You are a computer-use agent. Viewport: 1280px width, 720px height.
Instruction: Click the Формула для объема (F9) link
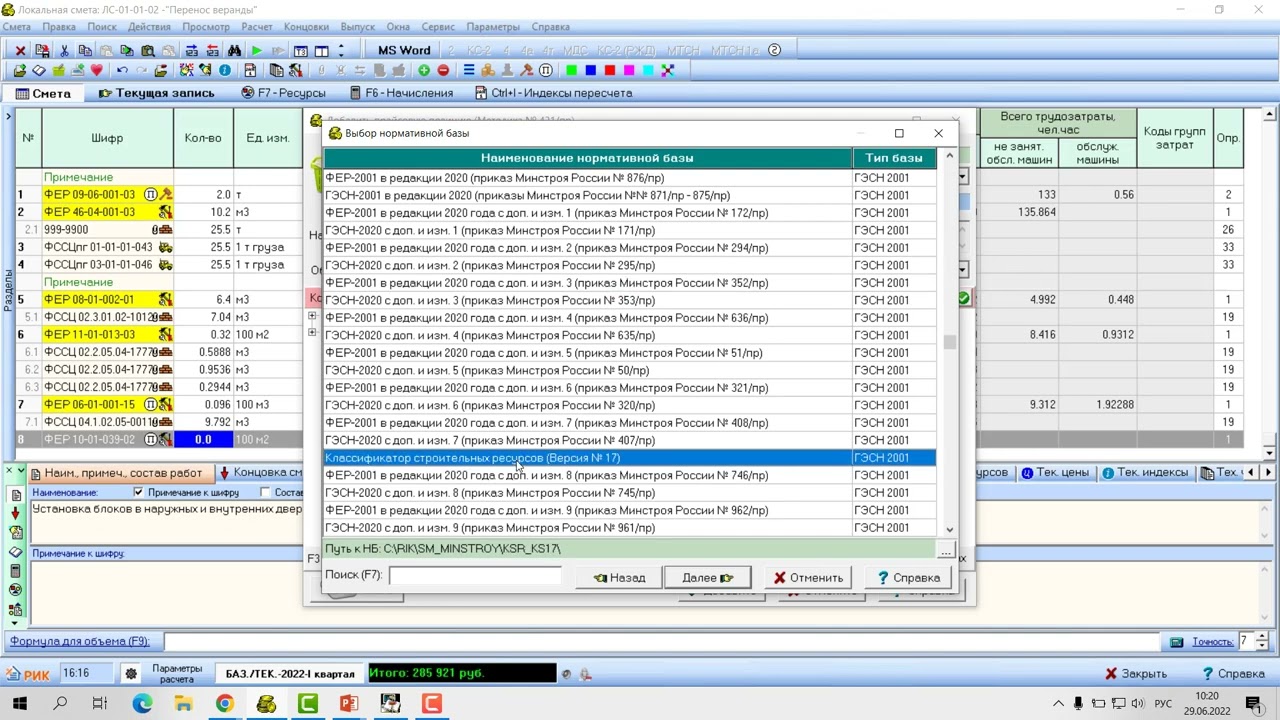click(x=79, y=642)
